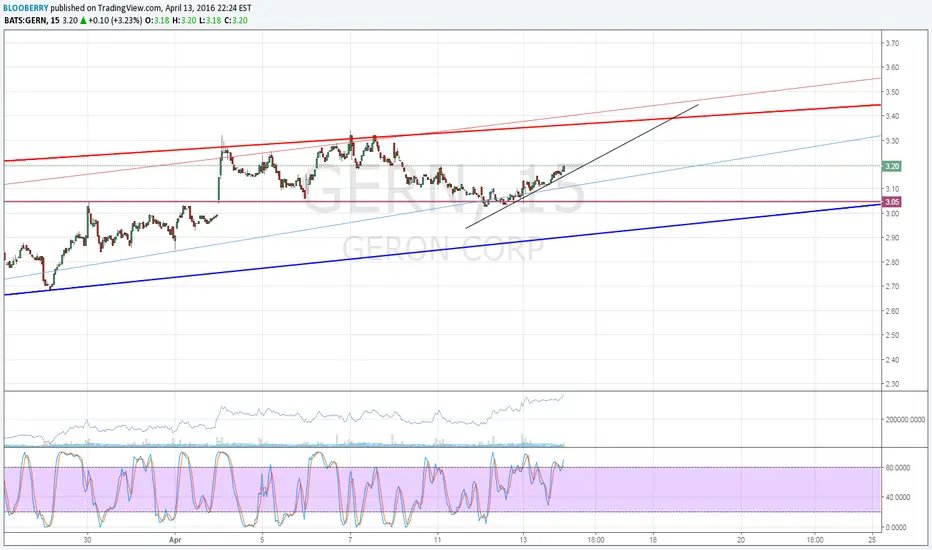This screenshot has height=550, width=932.
Task: Click the 7 date label on time axis
Action: 350,540
